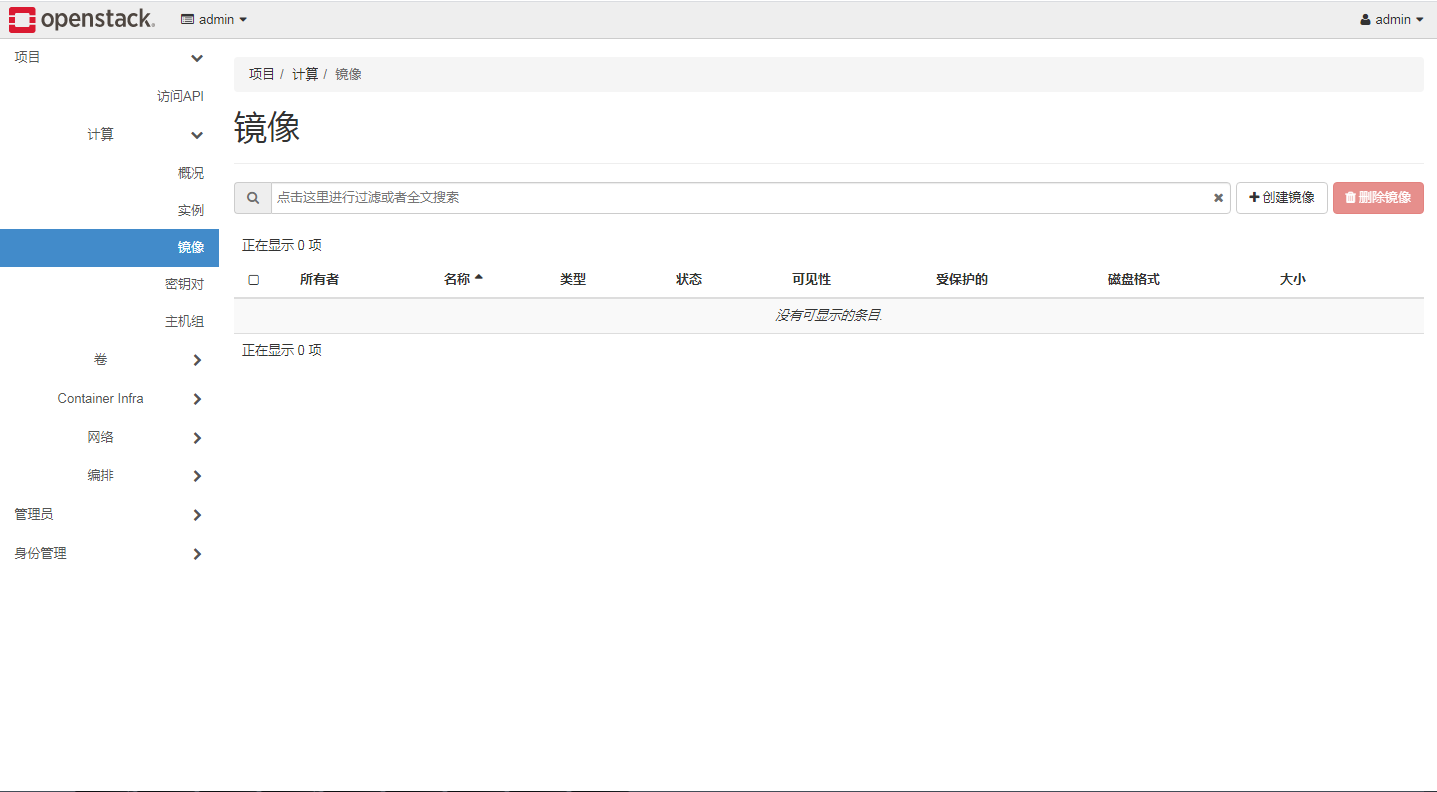Click the 受保护的 column header
The image size is (1437, 792).
tap(962, 279)
